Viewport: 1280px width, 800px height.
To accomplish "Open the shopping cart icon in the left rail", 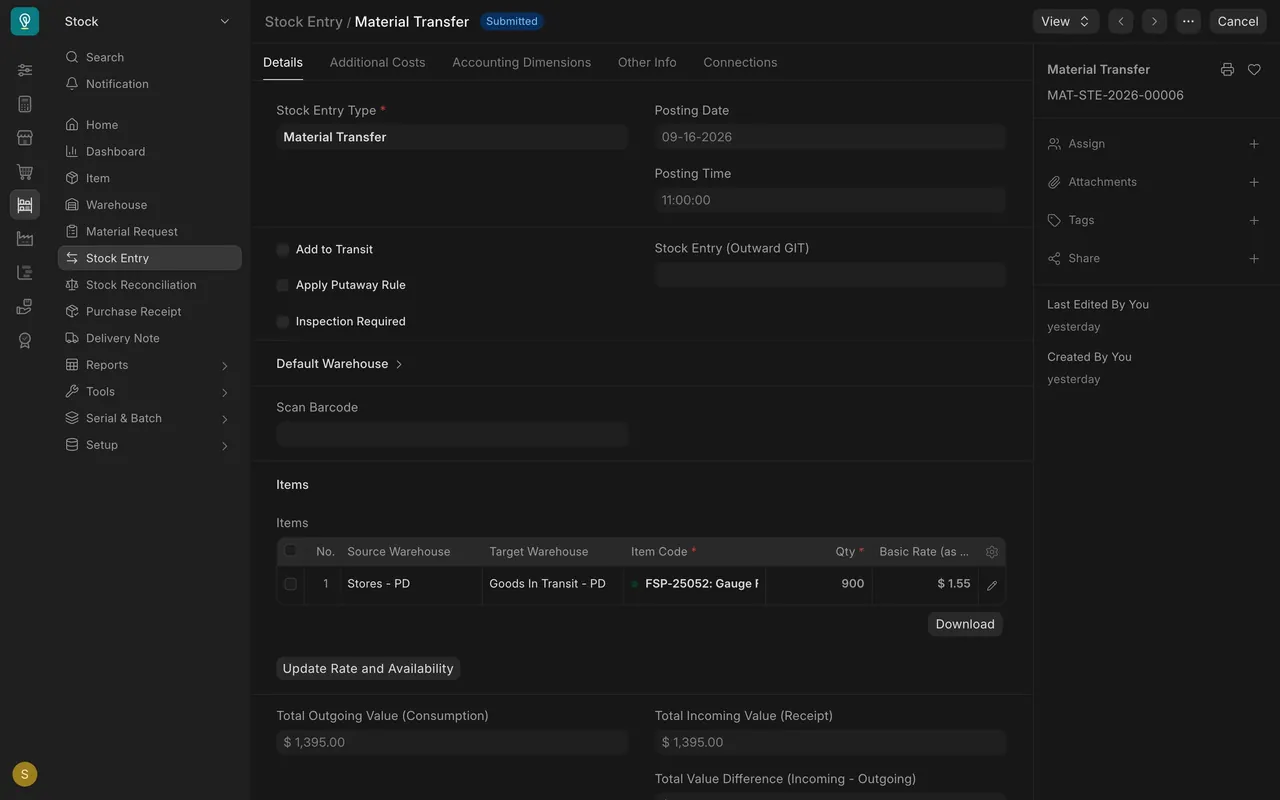I will 25,172.
